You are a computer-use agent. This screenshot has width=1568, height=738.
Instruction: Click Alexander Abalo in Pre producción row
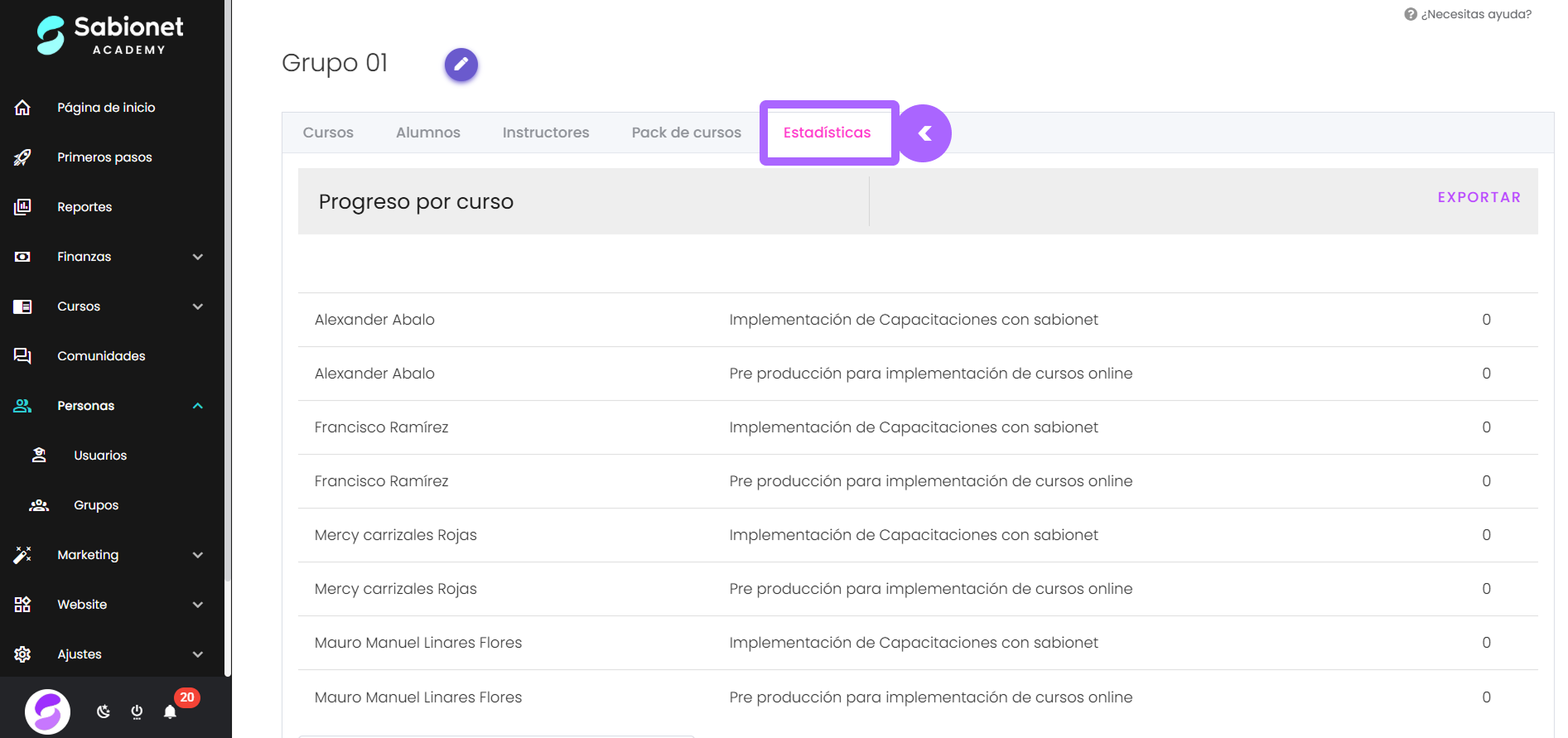[x=374, y=374]
